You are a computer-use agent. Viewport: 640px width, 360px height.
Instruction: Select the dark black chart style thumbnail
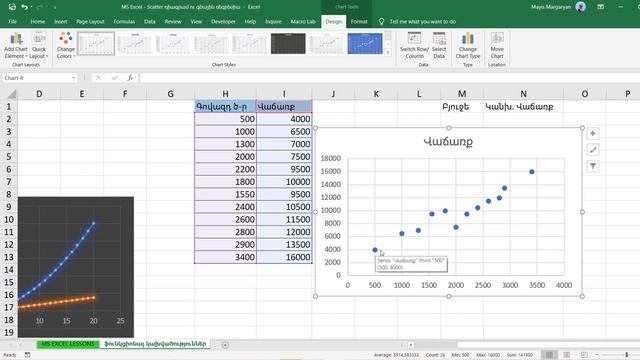(x=288, y=44)
